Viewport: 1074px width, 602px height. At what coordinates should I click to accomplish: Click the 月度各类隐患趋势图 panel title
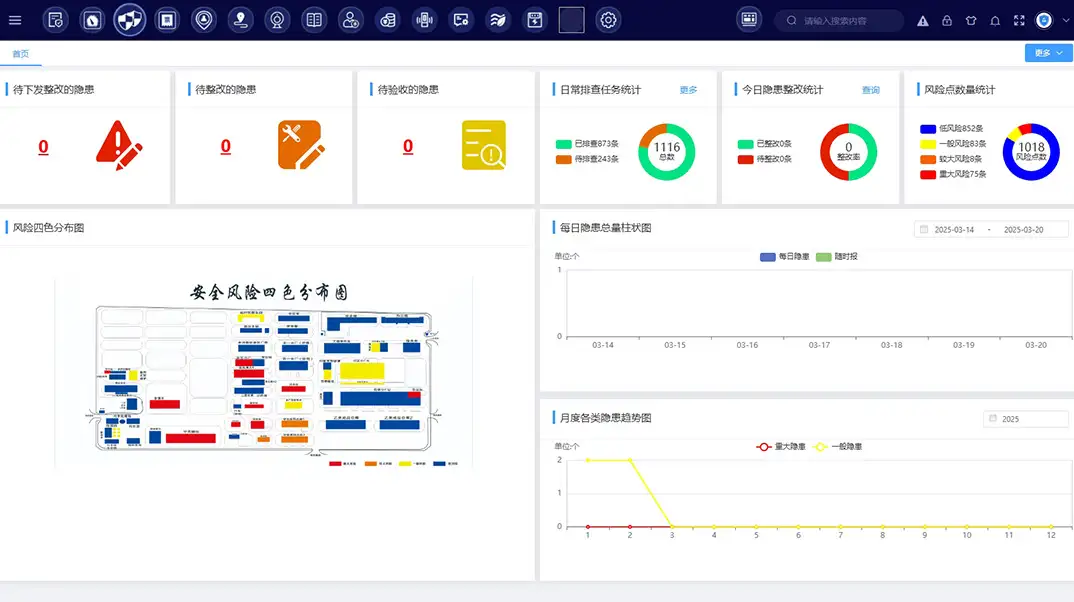click(x=605, y=418)
